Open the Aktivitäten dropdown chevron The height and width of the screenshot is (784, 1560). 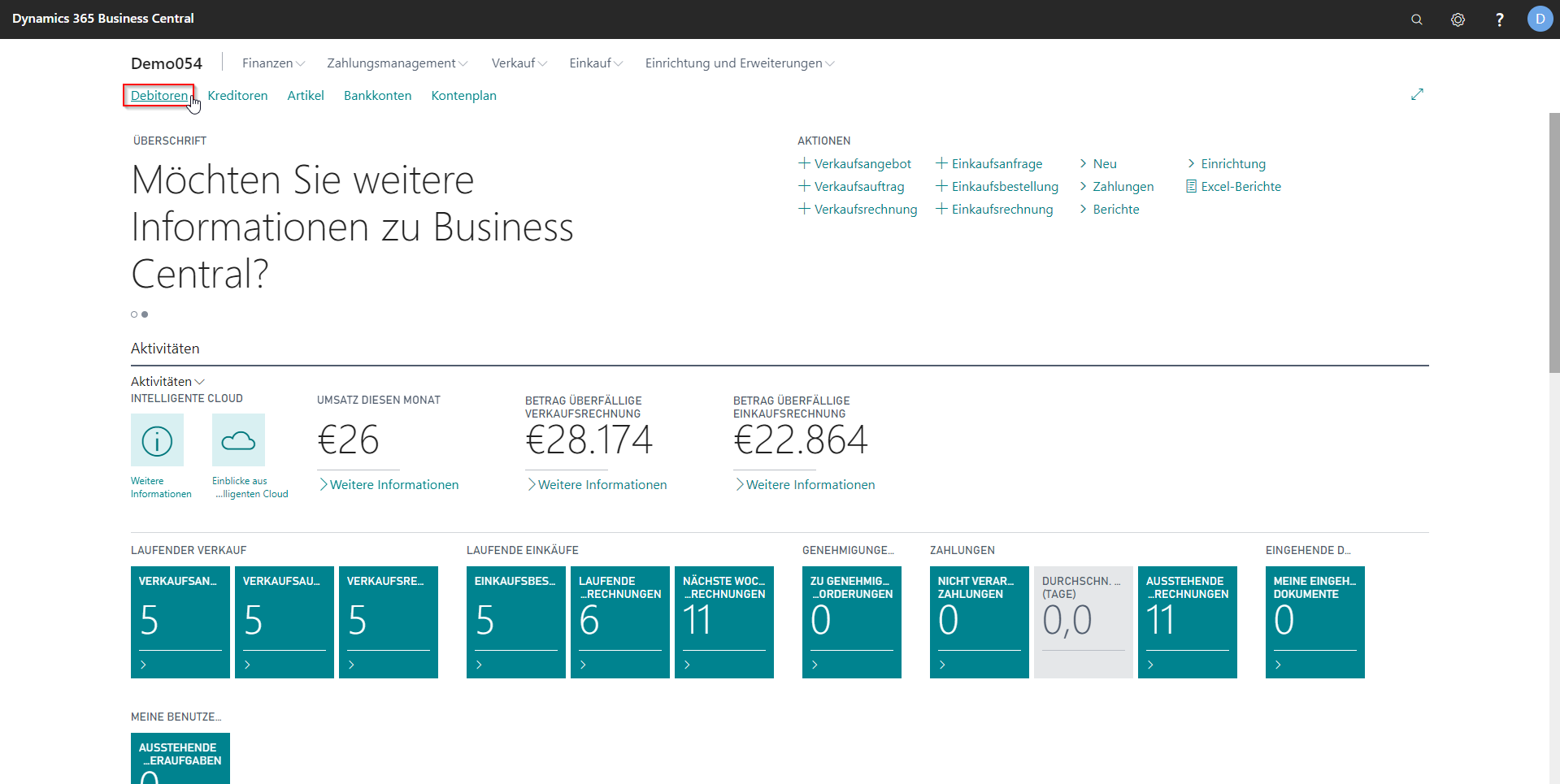coord(200,382)
